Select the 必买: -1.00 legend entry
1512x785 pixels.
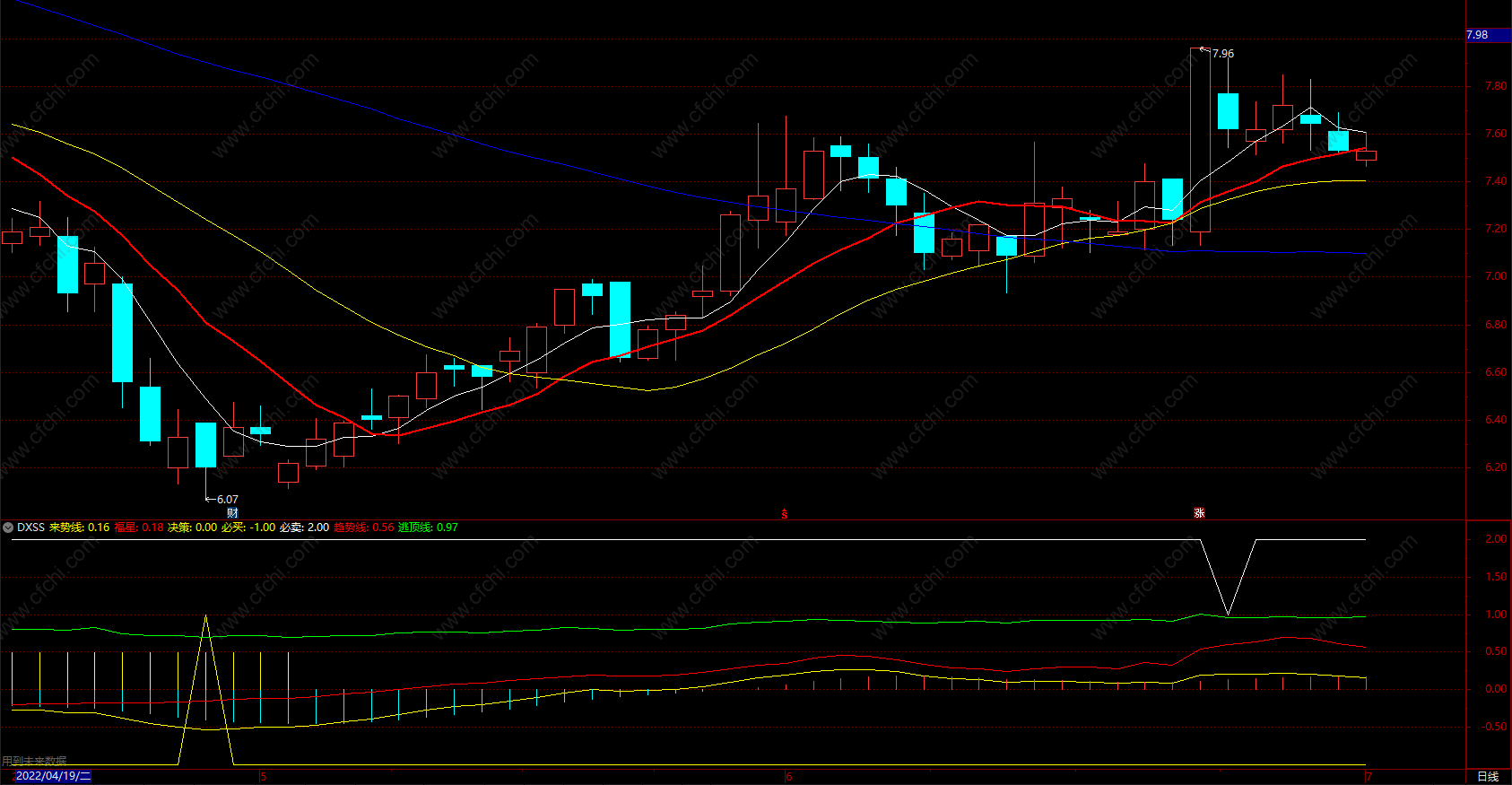248,528
